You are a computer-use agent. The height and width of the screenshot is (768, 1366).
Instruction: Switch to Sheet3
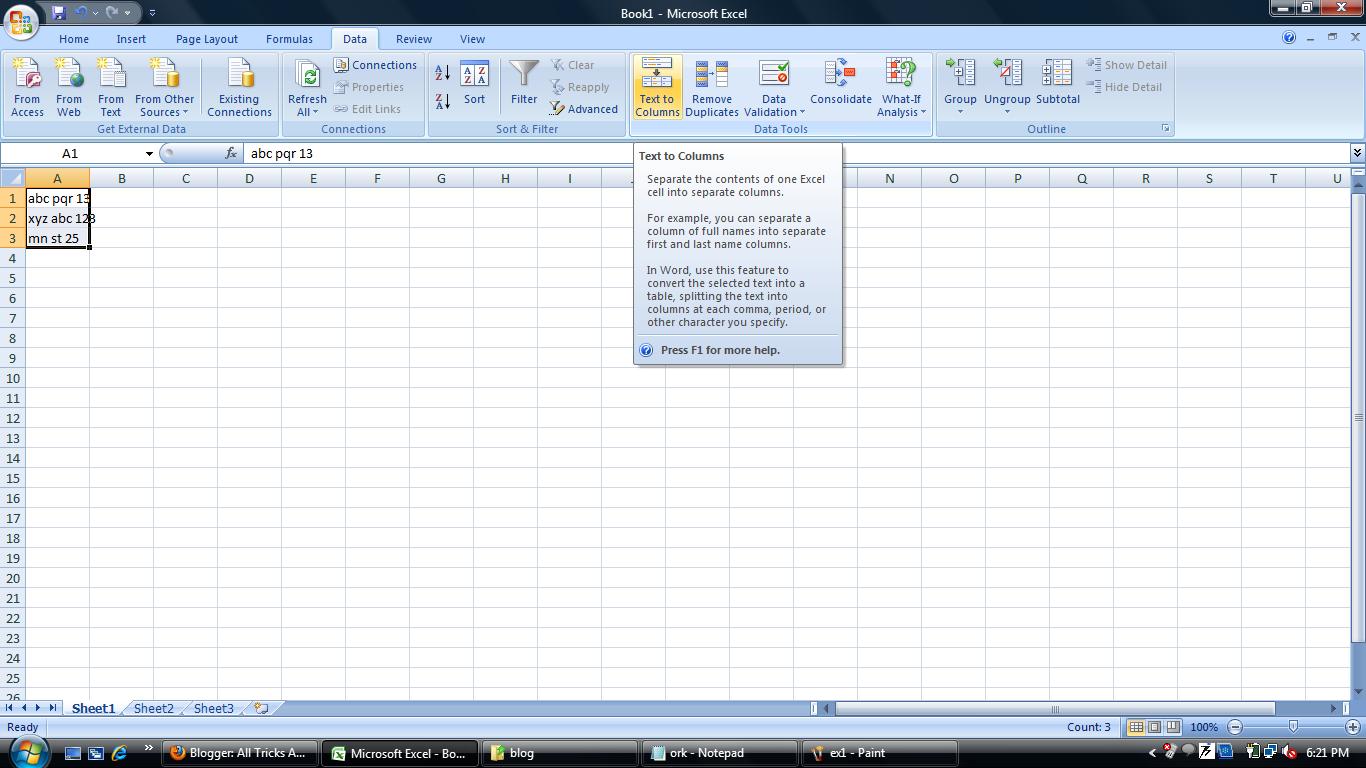(213, 708)
